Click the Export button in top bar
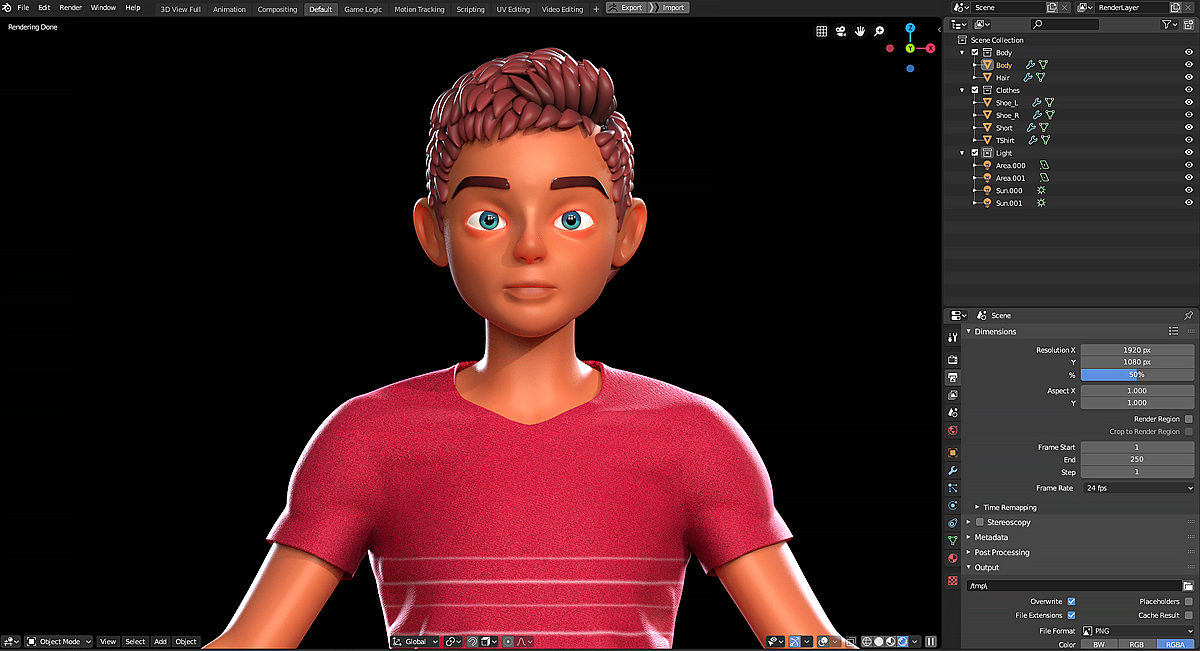1200x651 pixels. click(x=625, y=8)
